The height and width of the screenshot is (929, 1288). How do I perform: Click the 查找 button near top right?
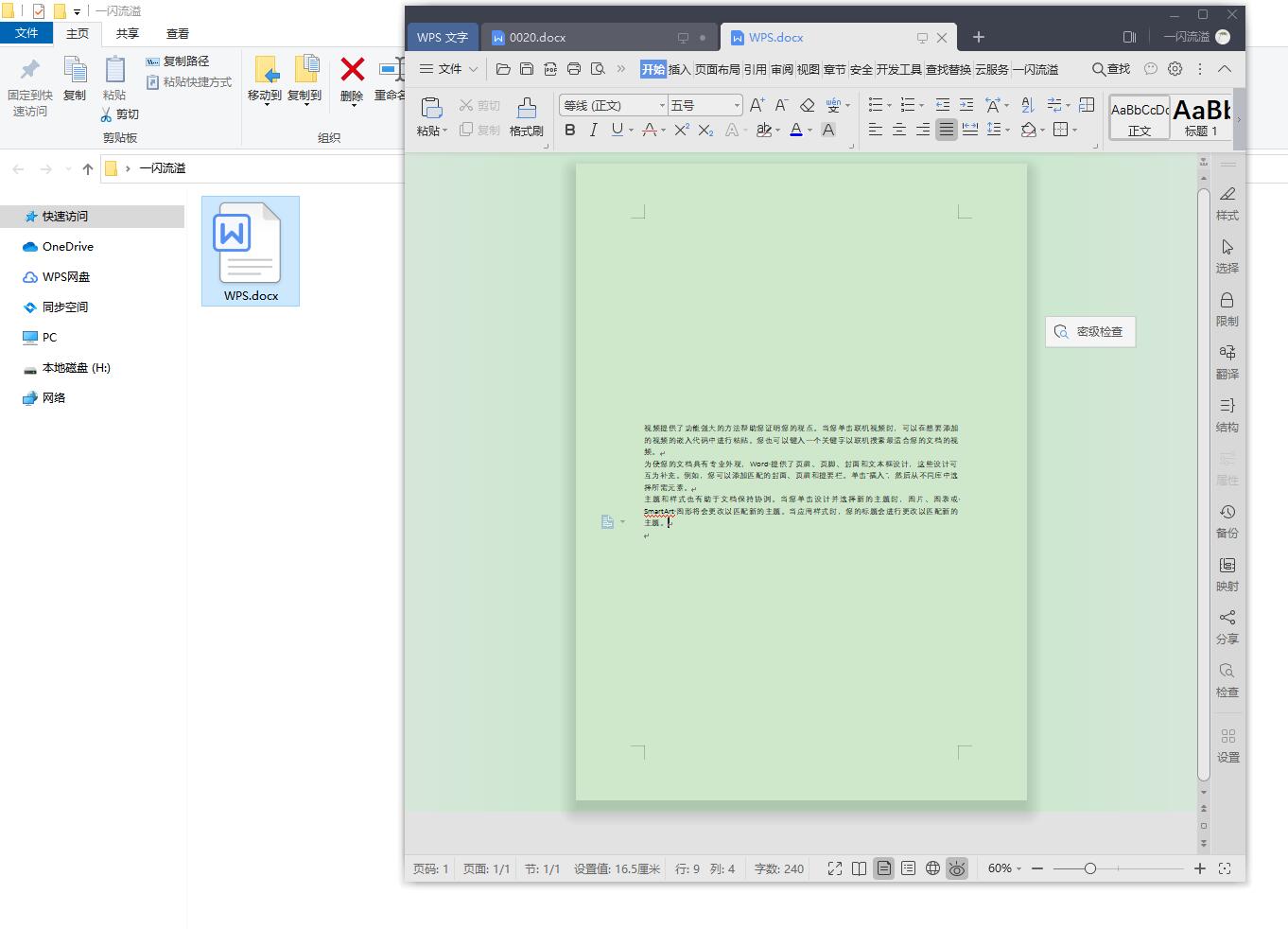pos(1109,68)
